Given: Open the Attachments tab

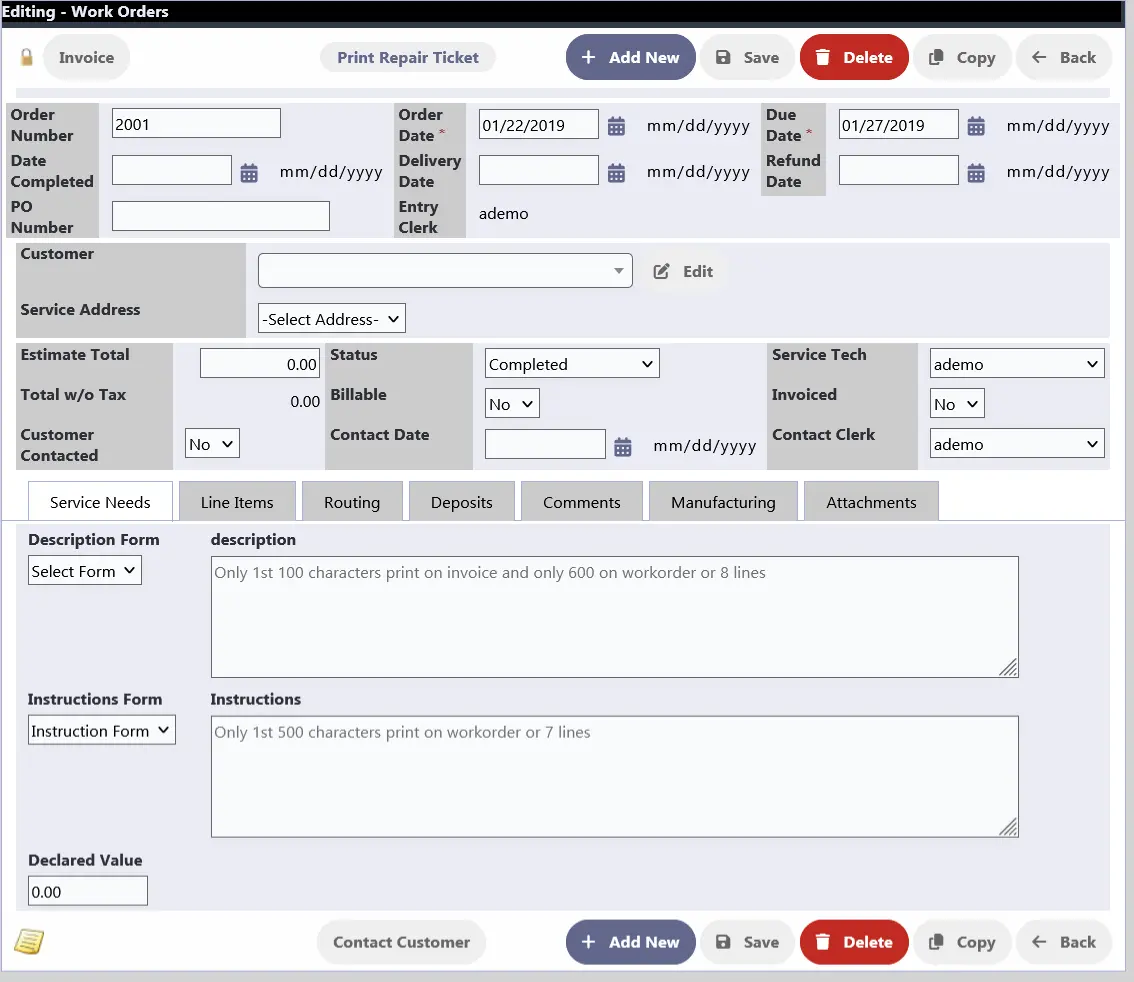Looking at the screenshot, I should click(x=871, y=502).
